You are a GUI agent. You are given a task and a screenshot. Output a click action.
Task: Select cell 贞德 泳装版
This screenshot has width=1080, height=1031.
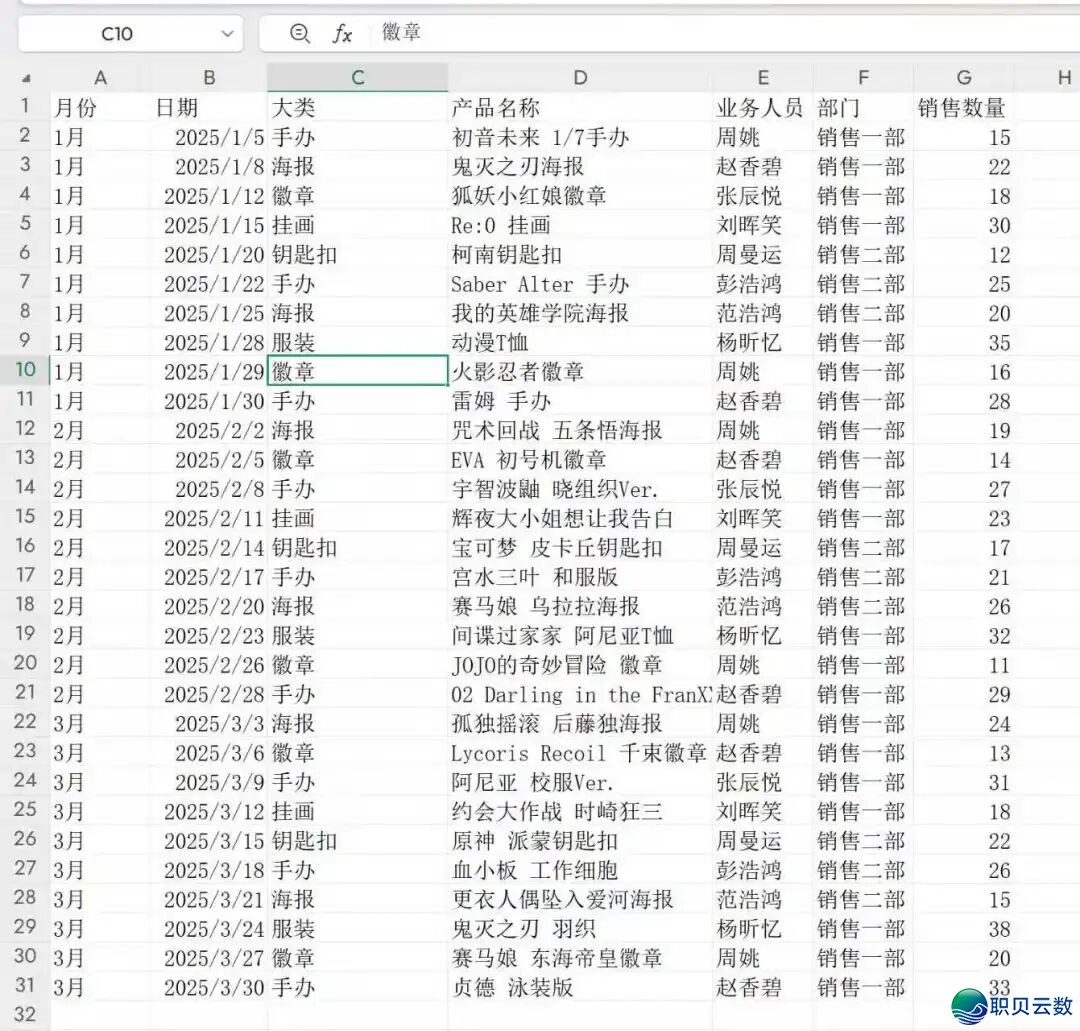(580, 987)
